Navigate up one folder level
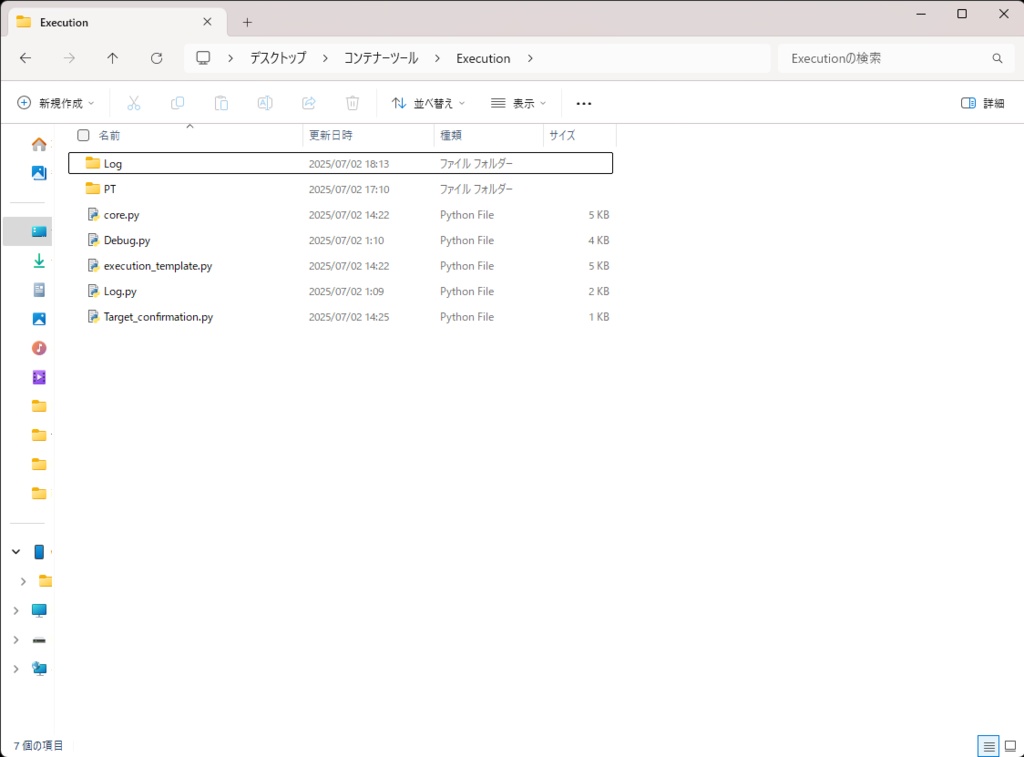 (112, 58)
